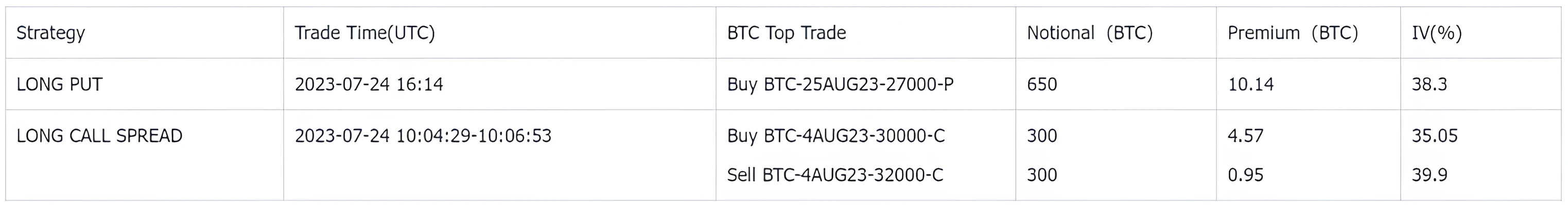
Task: Click the 10.14 premium value
Action: [1251, 84]
